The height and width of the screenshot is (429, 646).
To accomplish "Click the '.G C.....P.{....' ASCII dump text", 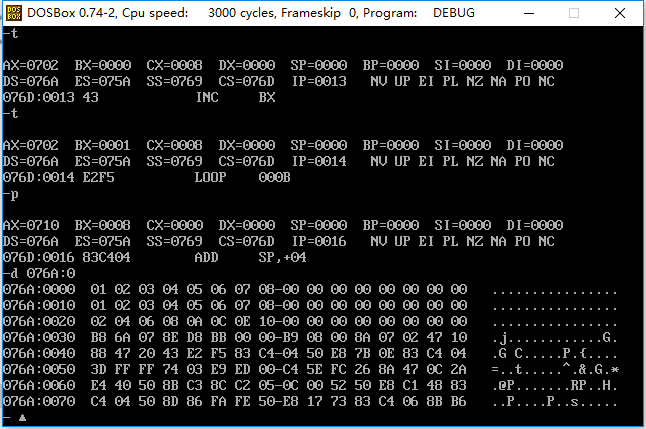I will coord(555,353).
